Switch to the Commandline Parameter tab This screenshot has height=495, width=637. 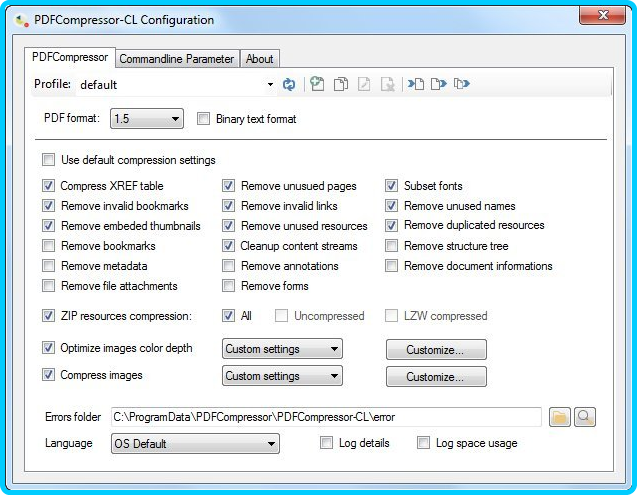(x=177, y=59)
